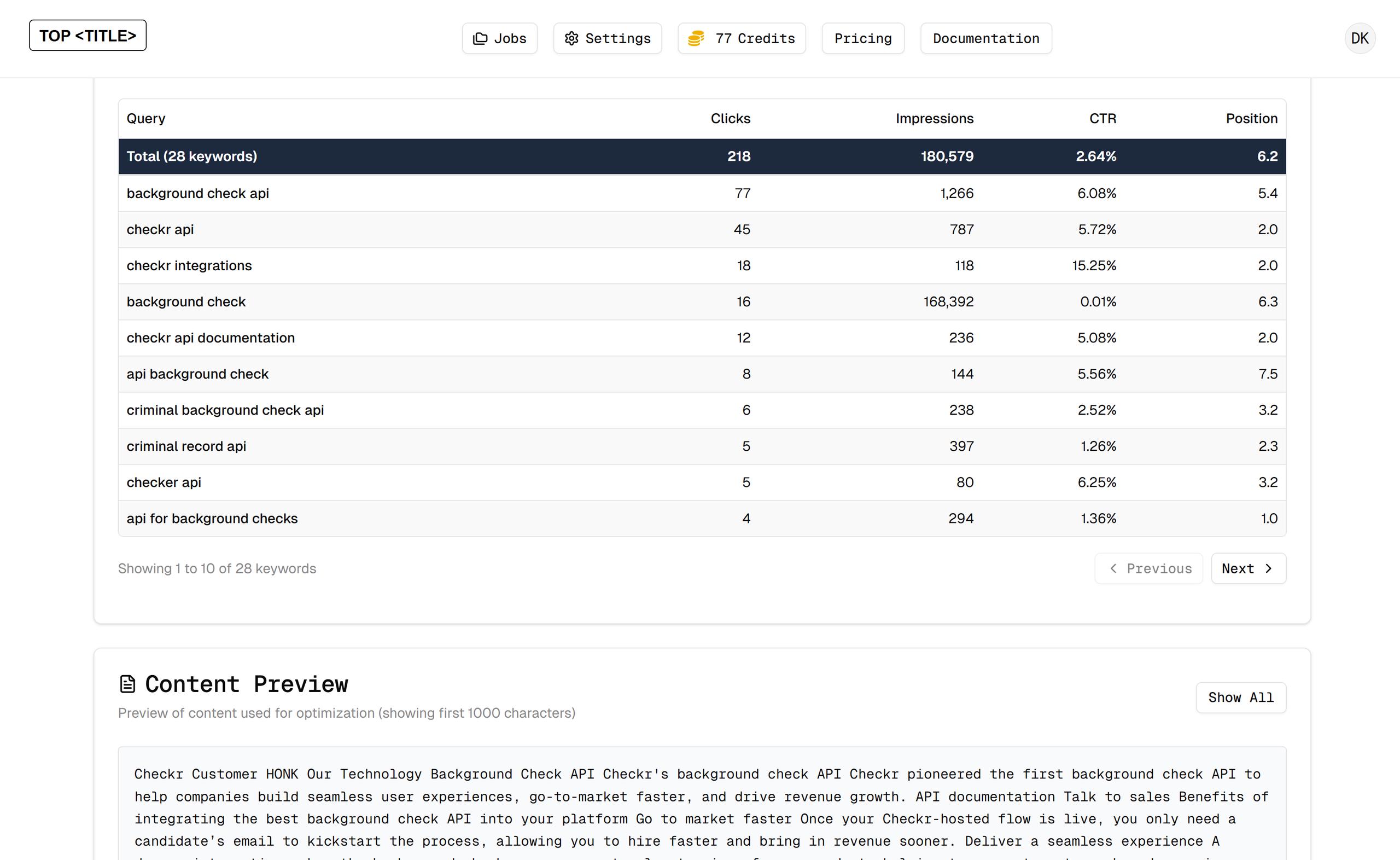Click the Content Preview document icon
Screen dimensions: 1400x860
(127, 684)
